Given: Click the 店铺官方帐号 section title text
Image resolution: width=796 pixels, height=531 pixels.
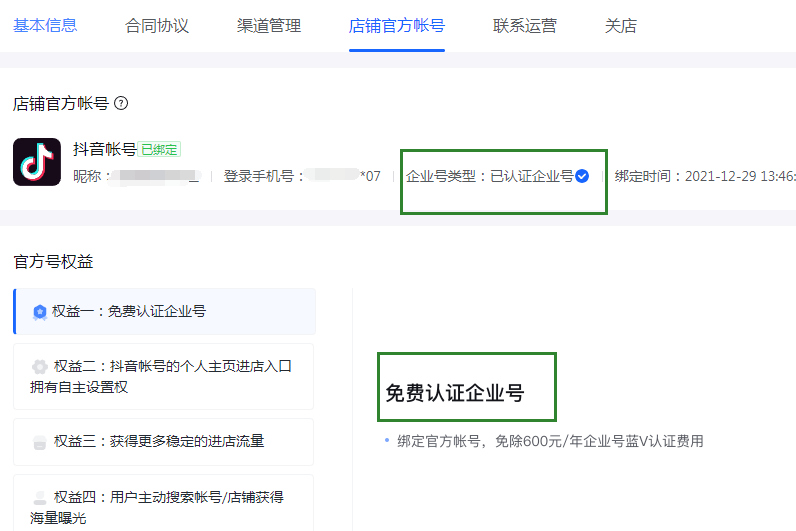Looking at the screenshot, I should 61,104.
